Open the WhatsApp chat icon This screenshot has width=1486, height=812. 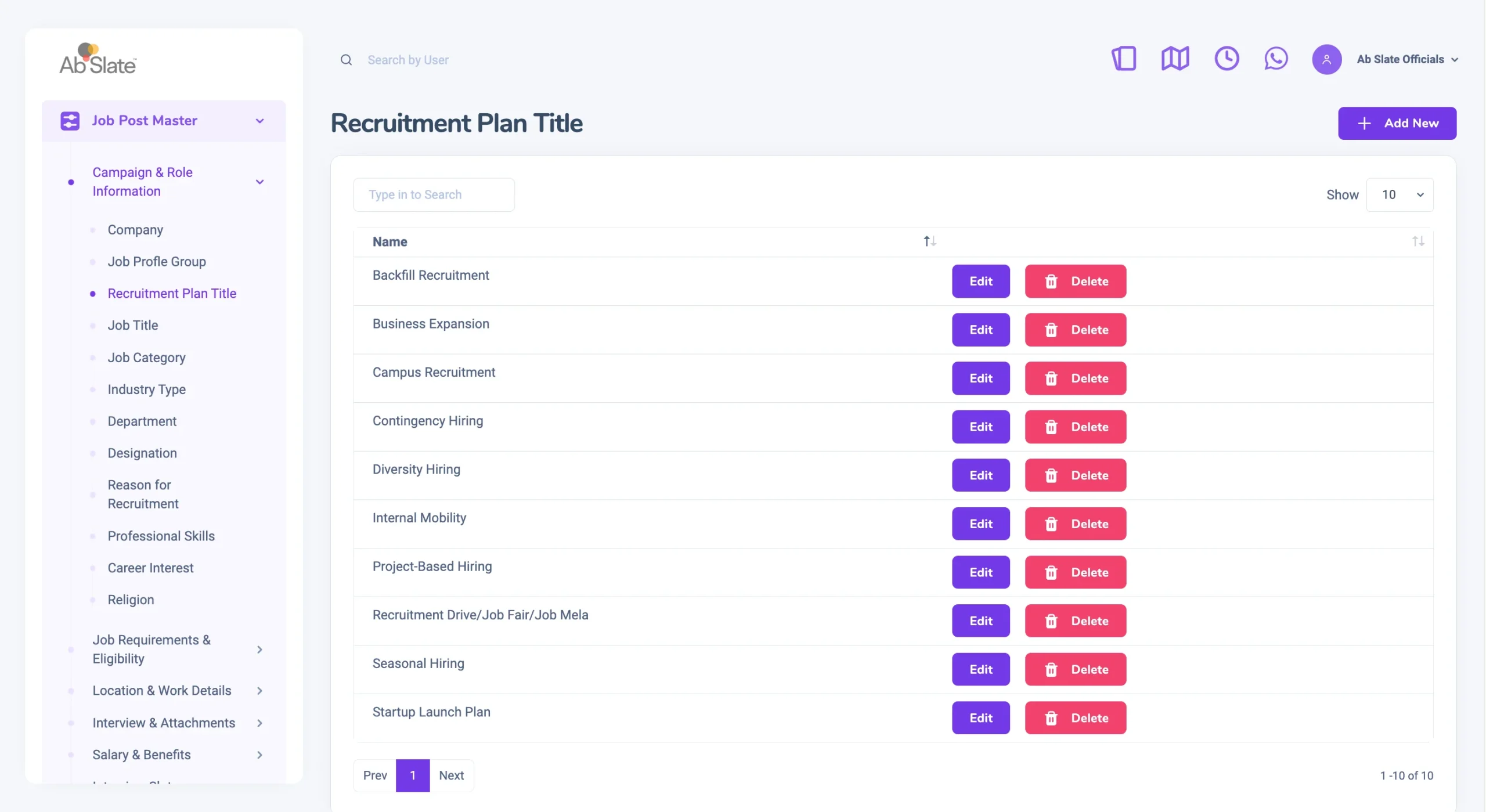tap(1276, 59)
